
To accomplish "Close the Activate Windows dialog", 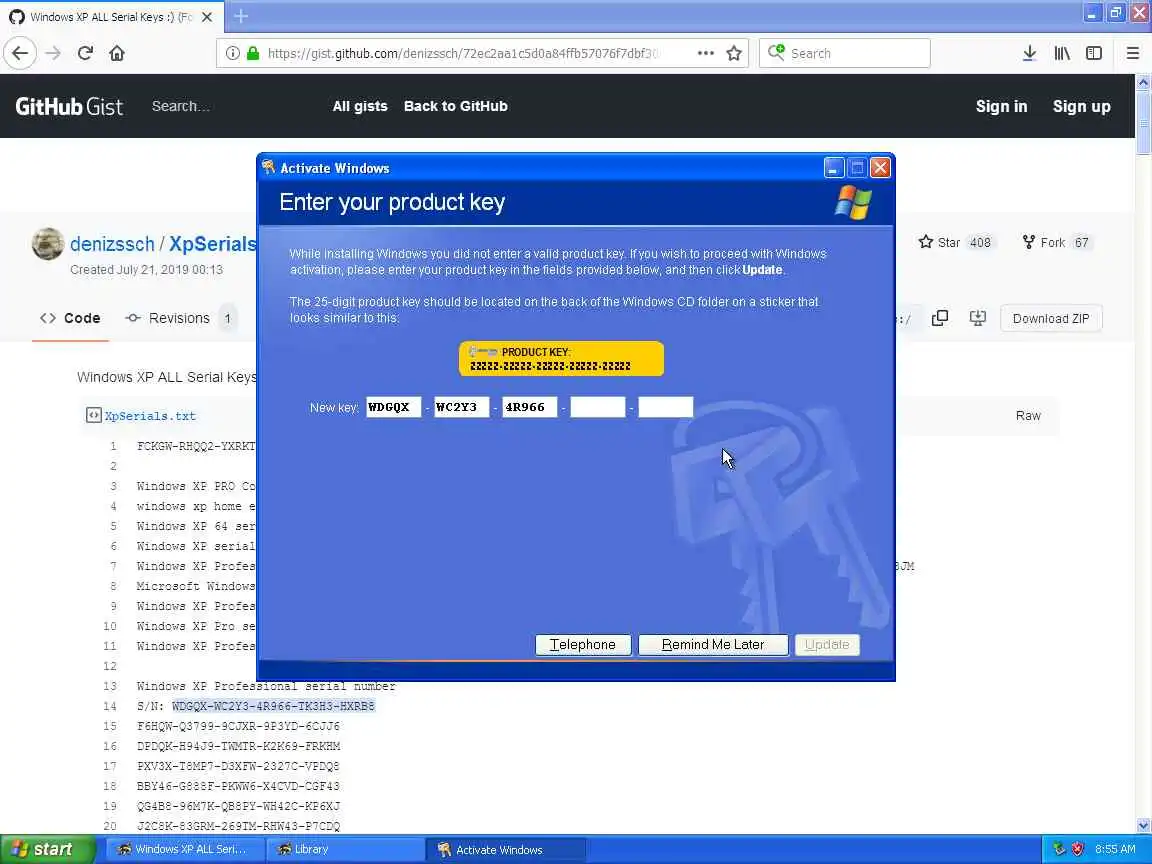I will 880,168.
